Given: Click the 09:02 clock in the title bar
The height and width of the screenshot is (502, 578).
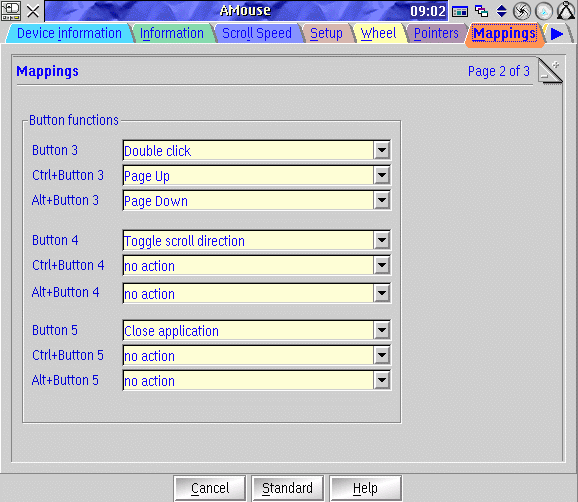Looking at the screenshot, I should click(428, 11).
